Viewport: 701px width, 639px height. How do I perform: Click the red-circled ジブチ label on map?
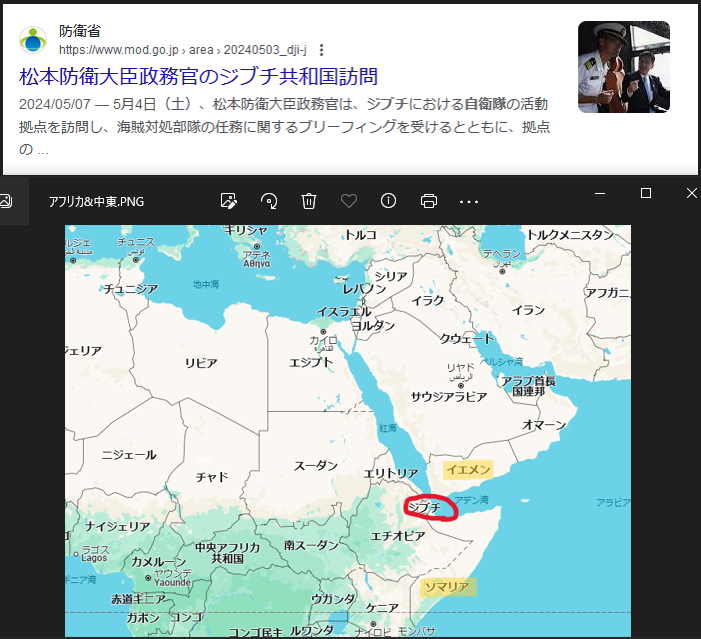click(x=428, y=507)
